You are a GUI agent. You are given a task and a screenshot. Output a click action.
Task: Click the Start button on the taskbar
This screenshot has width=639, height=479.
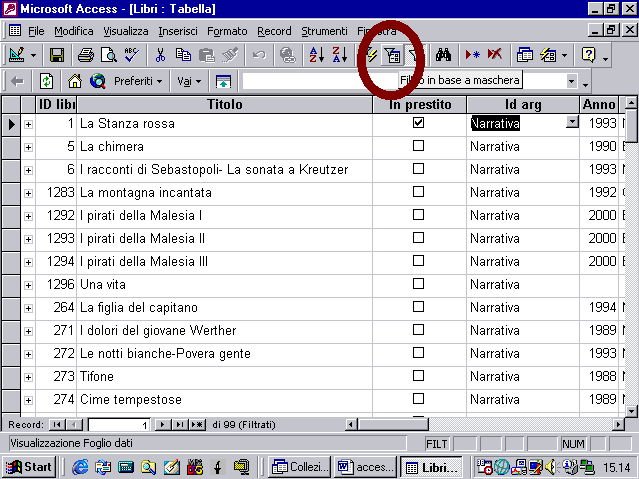pyautogui.click(x=29, y=467)
